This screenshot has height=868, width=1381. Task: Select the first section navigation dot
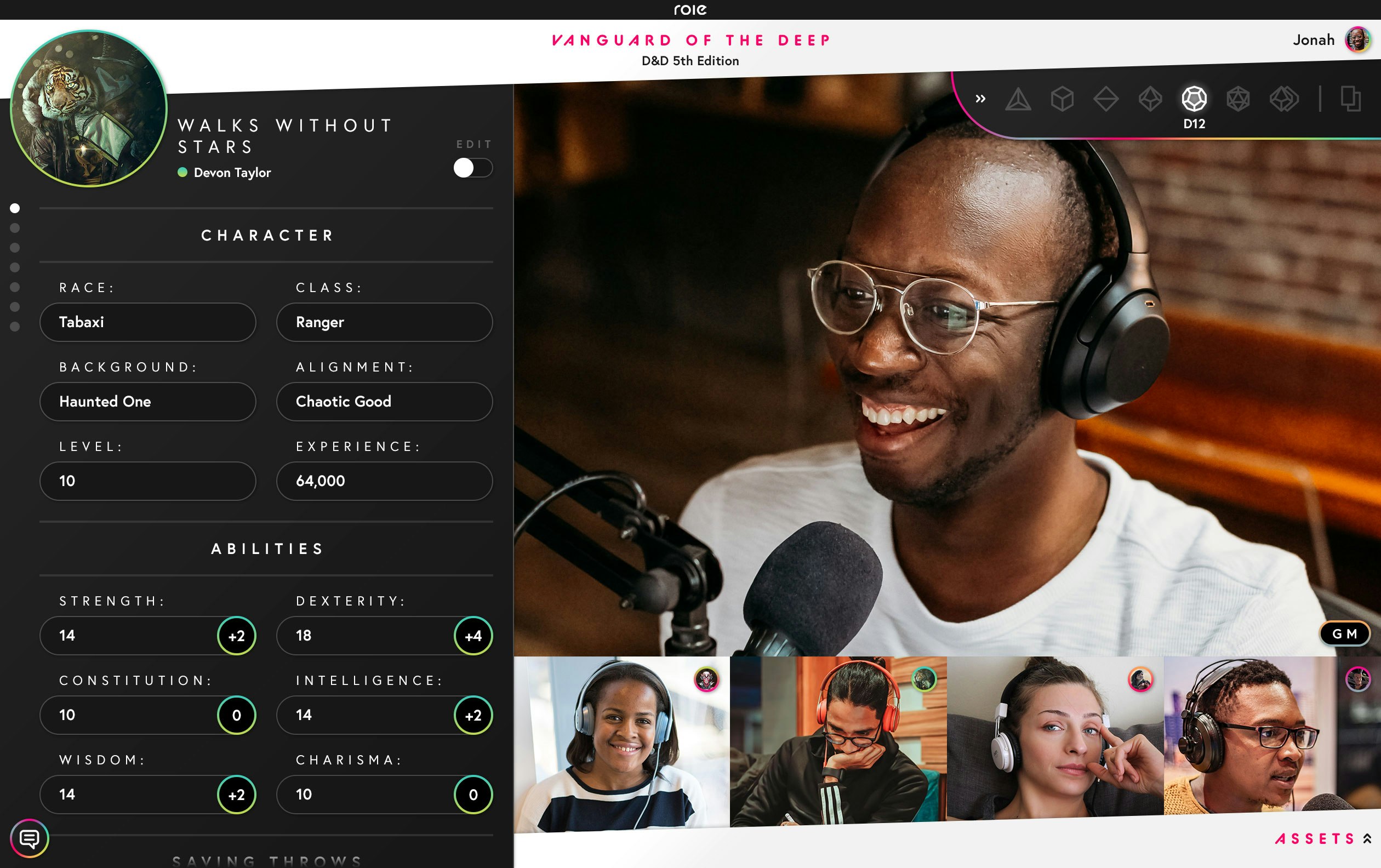pos(15,208)
